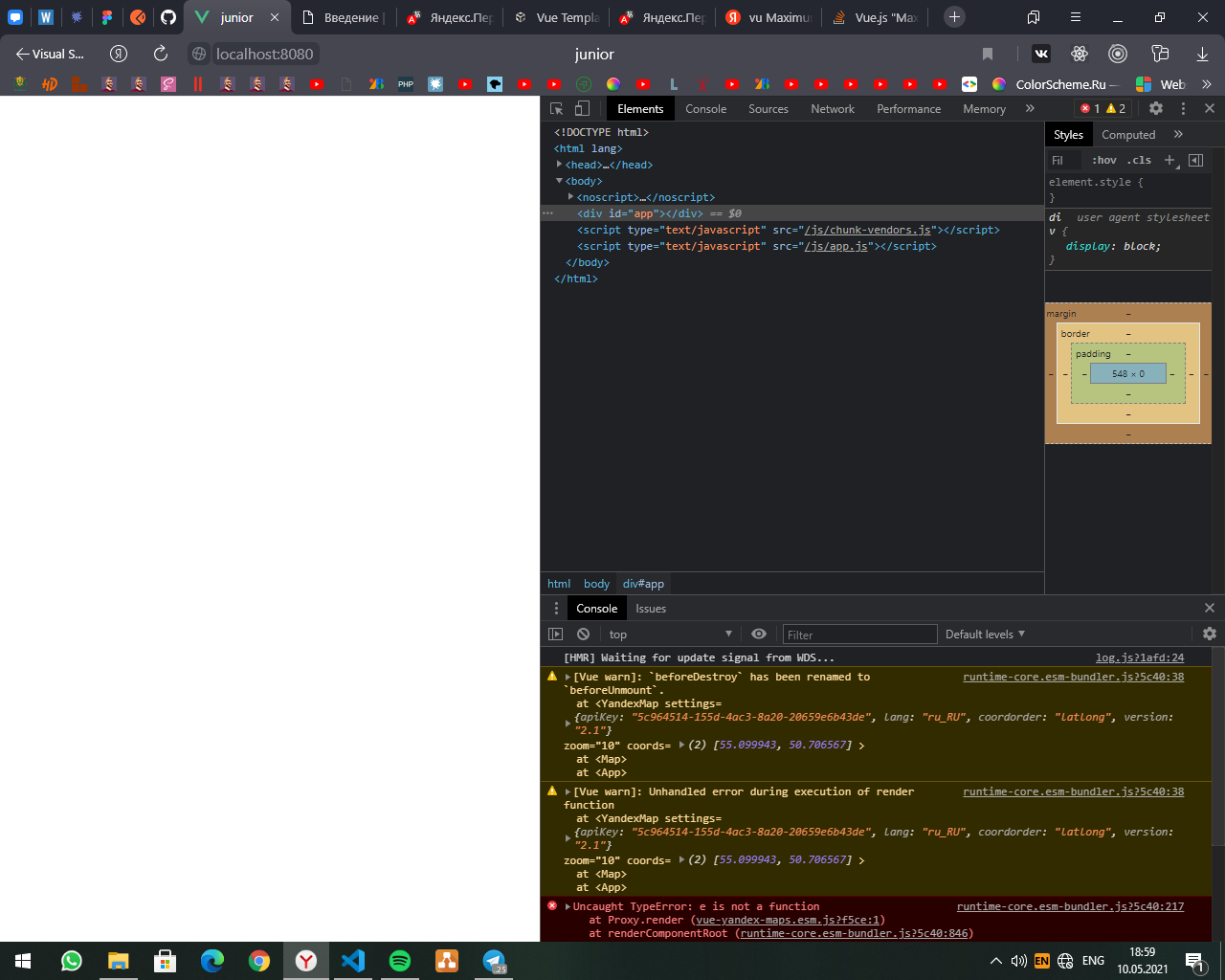Open the chunk-vendors.js script link
1225x980 pixels.
(x=867, y=230)
